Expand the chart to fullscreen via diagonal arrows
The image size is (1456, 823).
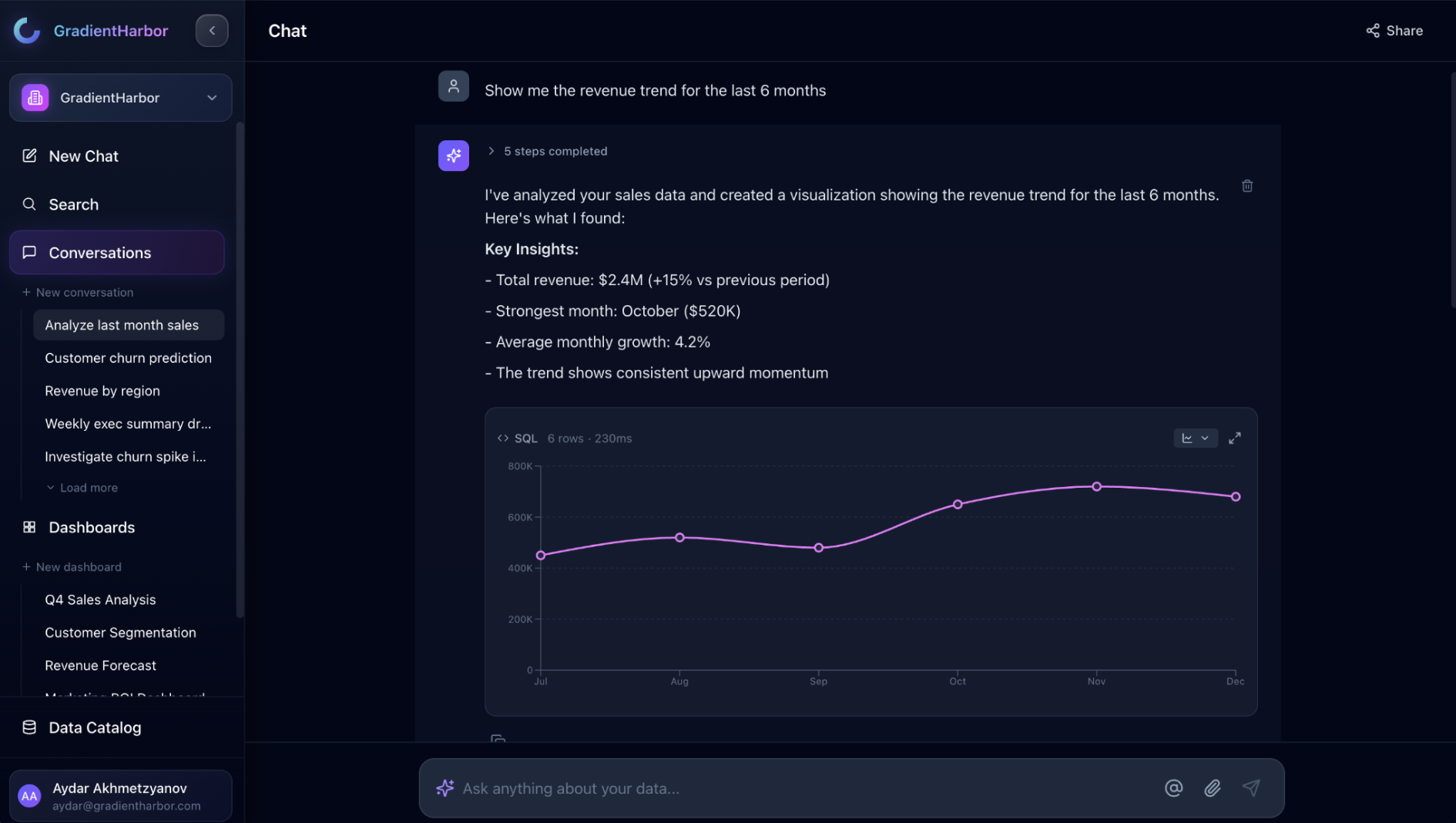[1235, 438]
